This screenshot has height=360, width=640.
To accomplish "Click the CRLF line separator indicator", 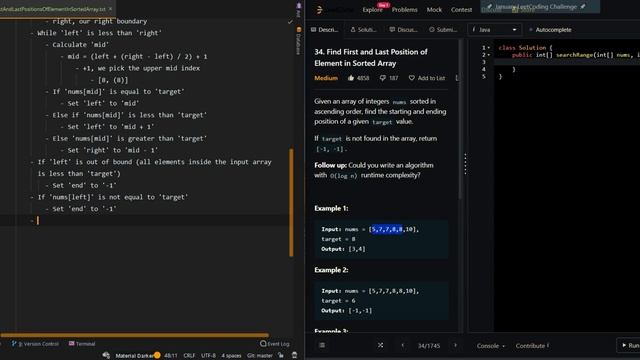I will pyautogui.click(x=189, y=355).
